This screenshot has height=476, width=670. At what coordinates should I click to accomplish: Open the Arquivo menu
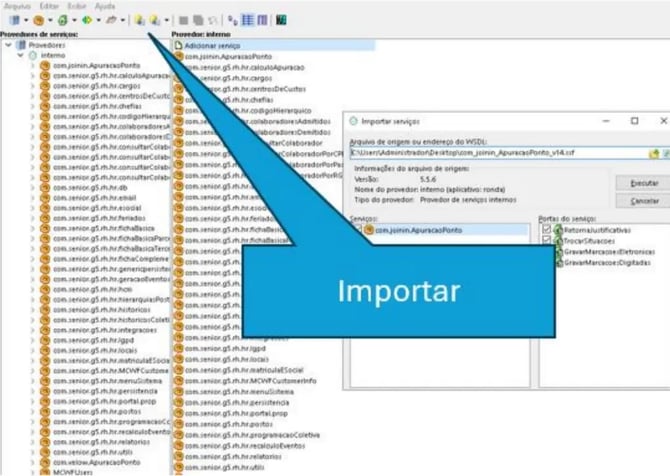pyautogui.click(x=17, y=5)
